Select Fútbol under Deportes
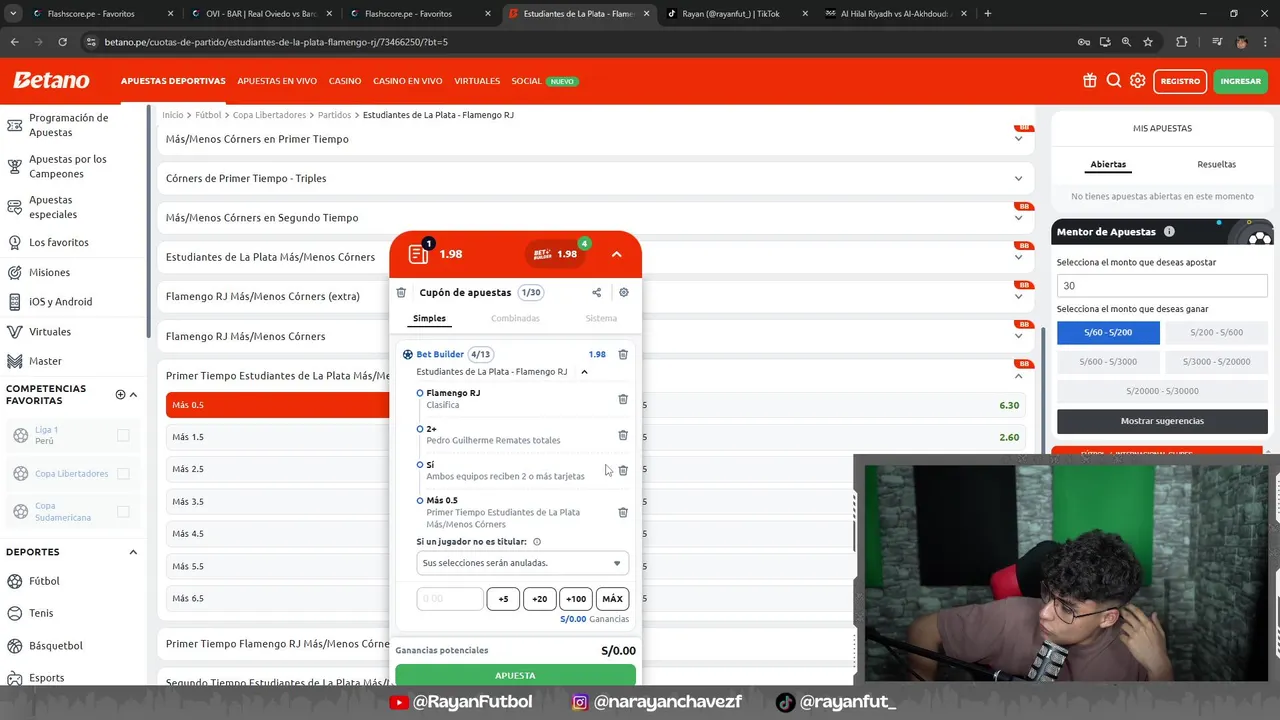Screen dimensions: 1280x720 pos(44,581)
